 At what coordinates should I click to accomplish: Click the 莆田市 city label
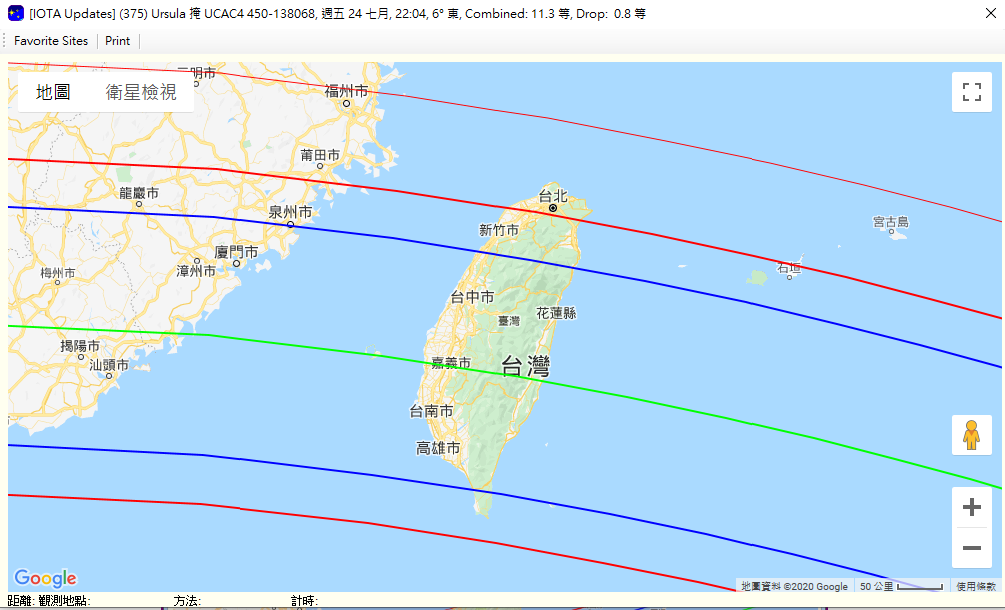tap(320, 155)
